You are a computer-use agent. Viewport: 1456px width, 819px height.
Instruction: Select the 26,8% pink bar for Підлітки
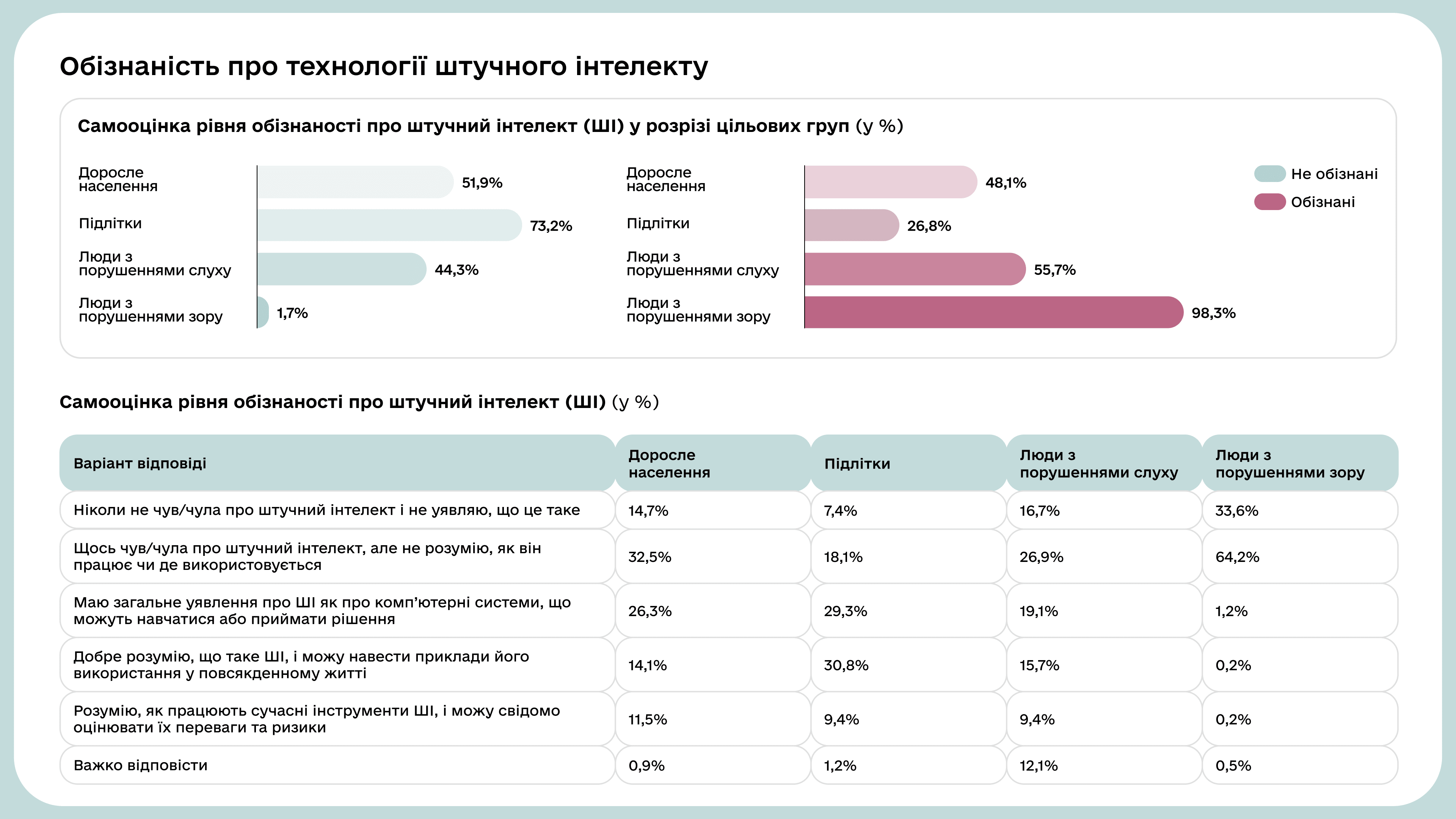pos(851,226)
